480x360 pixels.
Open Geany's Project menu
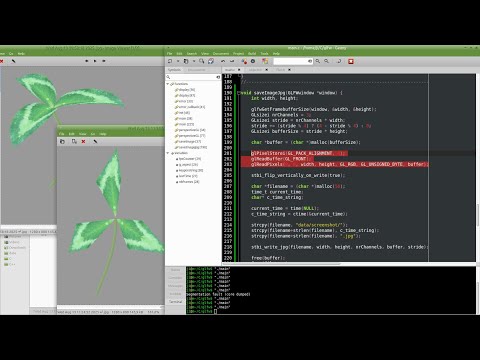point(238,53)
